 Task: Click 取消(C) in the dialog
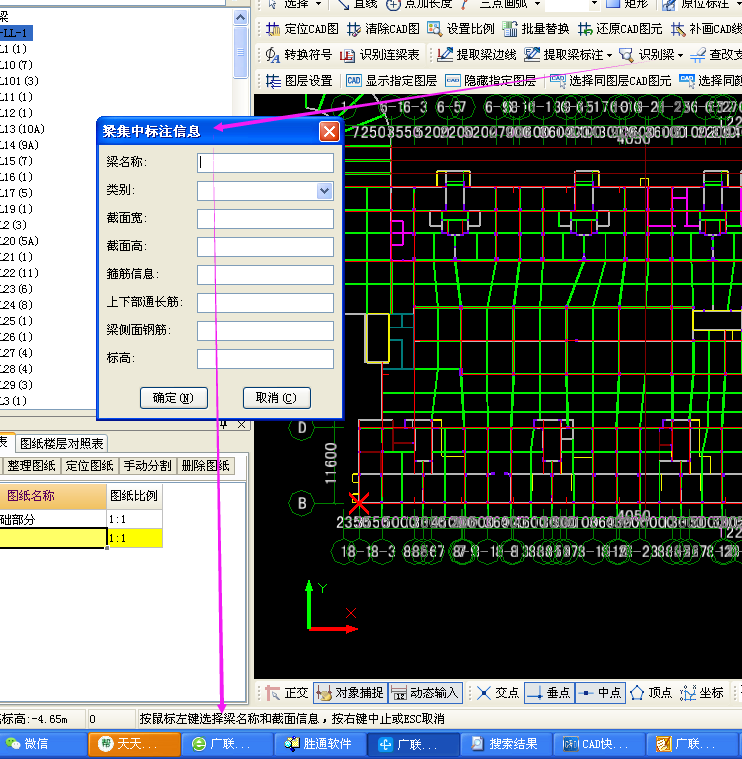276,398
